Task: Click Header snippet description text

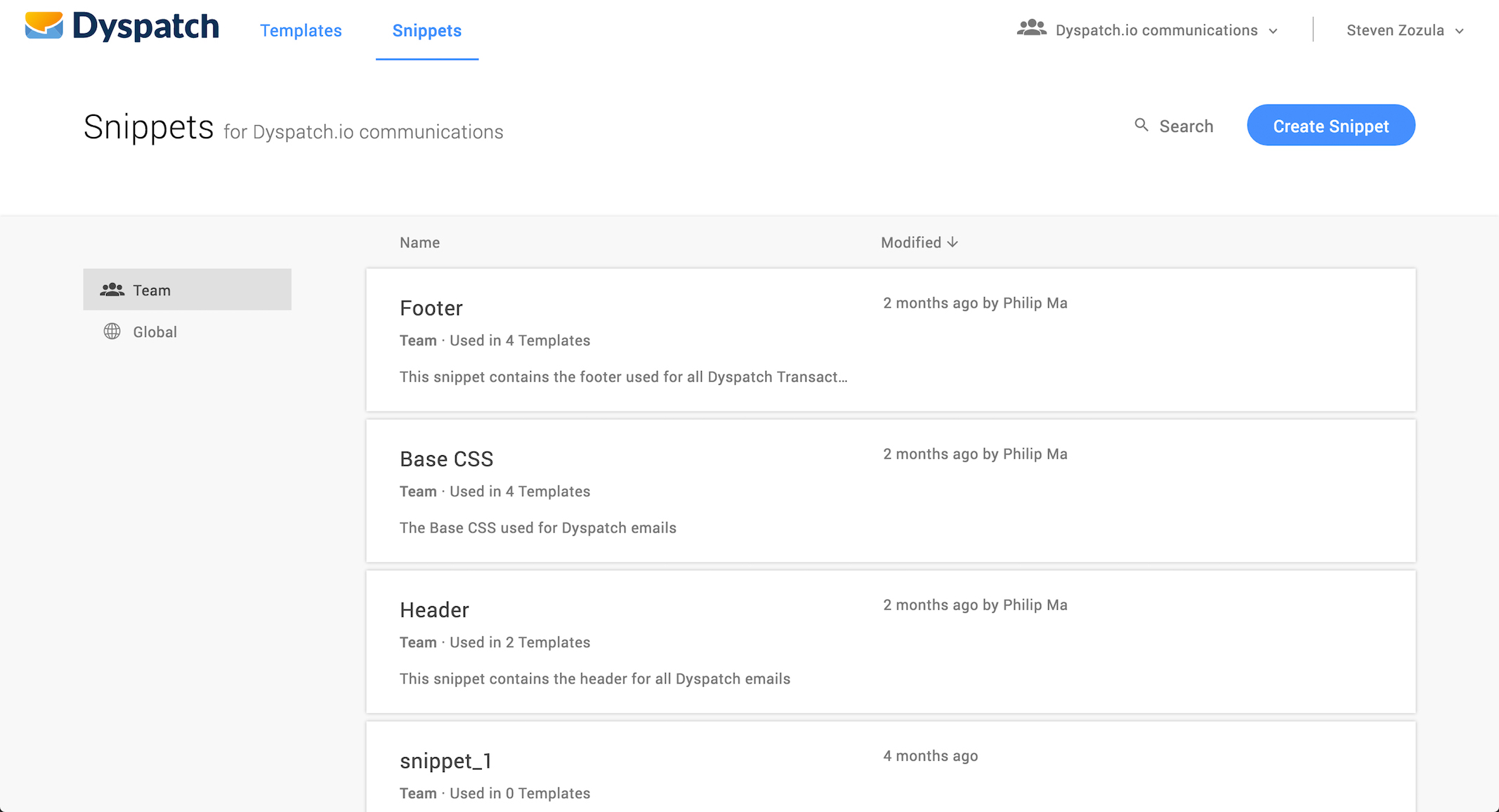Action: click(595, 679)
